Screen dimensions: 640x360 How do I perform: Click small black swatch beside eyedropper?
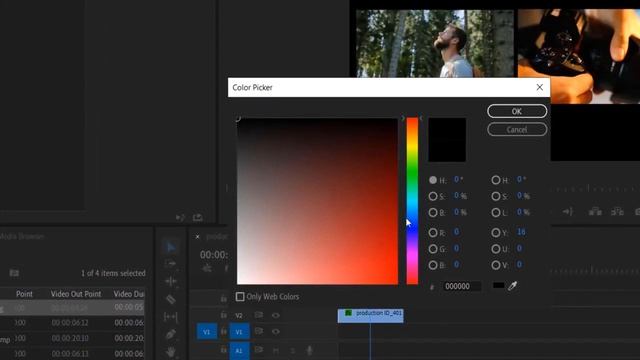[498, 286]
